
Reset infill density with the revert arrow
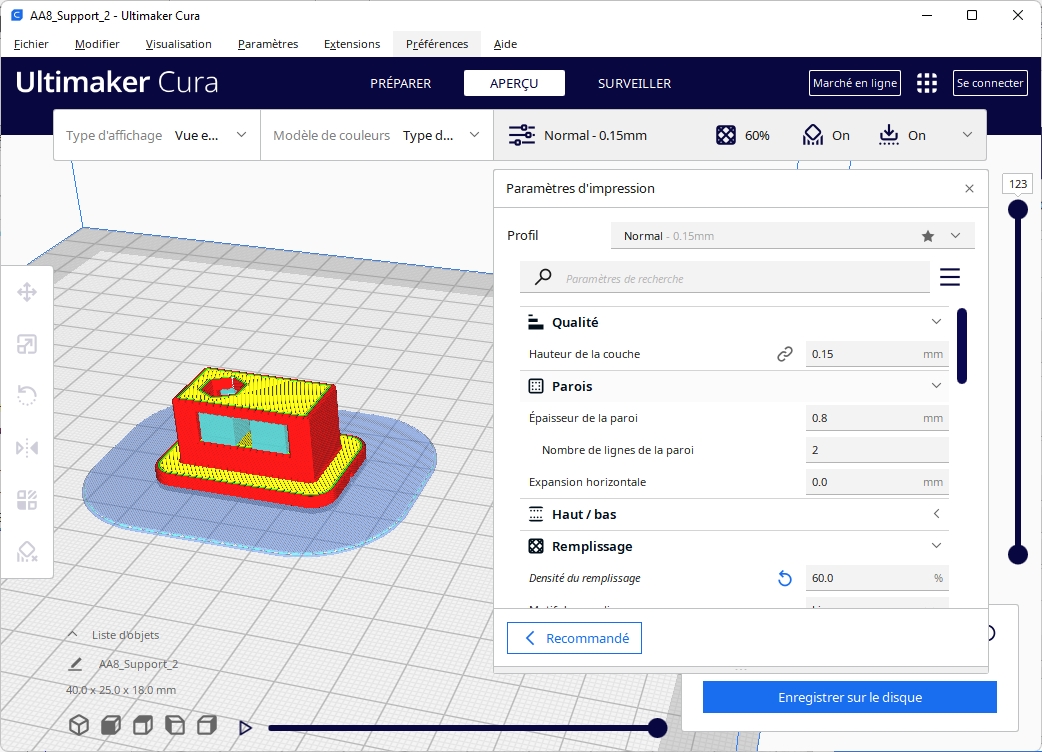coord(785,578)
